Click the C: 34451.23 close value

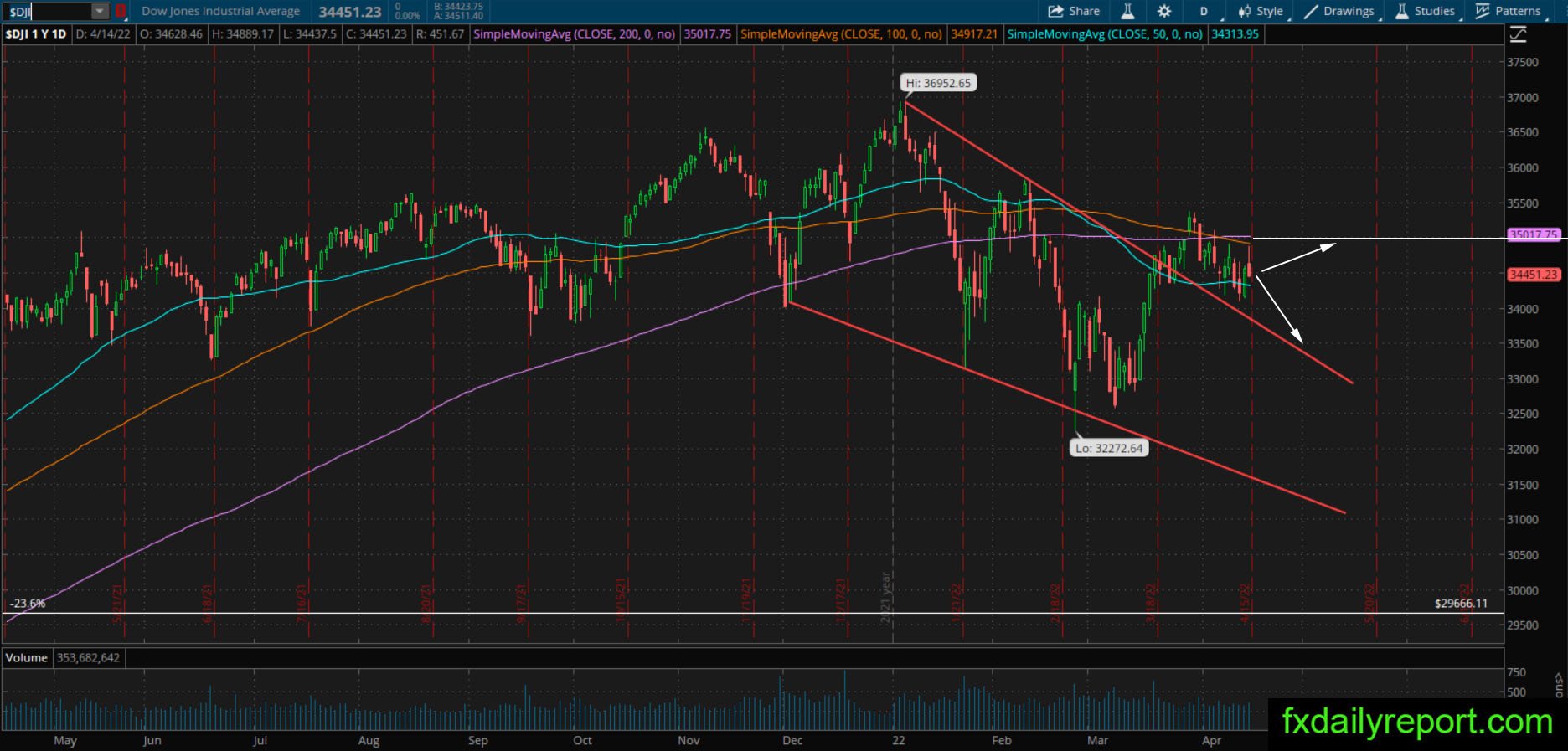tap(376, 34)
